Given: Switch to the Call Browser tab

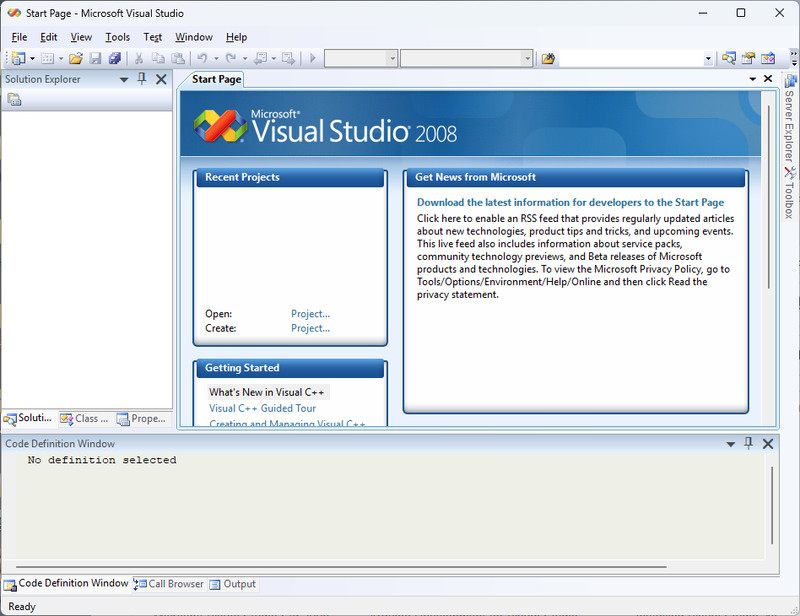Looking at the screenshot, I should click(169, 584).
